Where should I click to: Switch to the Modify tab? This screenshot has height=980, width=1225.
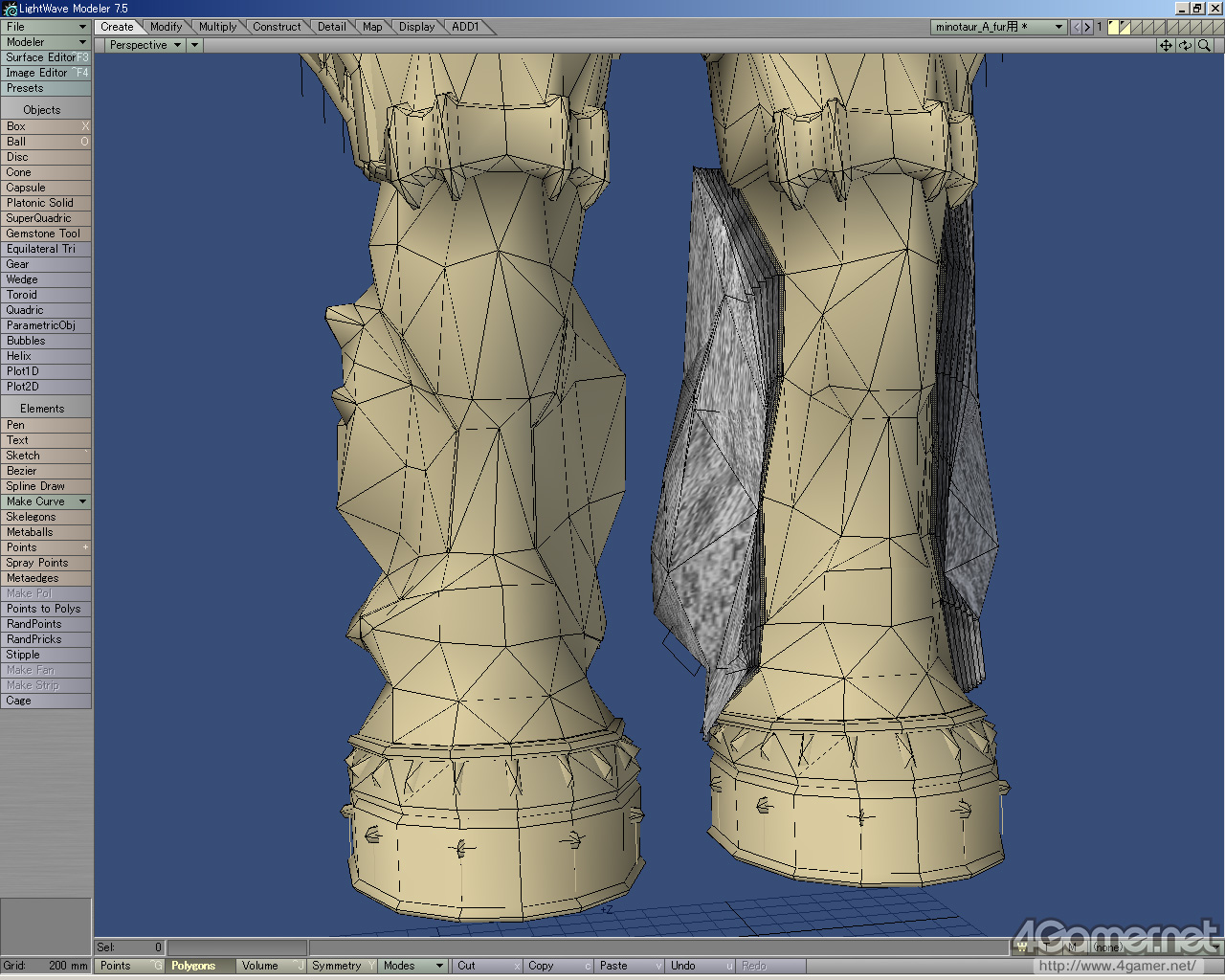pyautogui.click(x=166, y=27)
